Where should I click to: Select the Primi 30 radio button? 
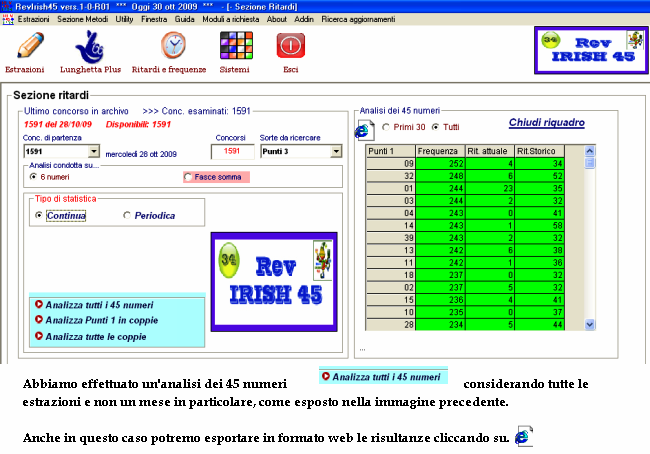coord(386,127)
